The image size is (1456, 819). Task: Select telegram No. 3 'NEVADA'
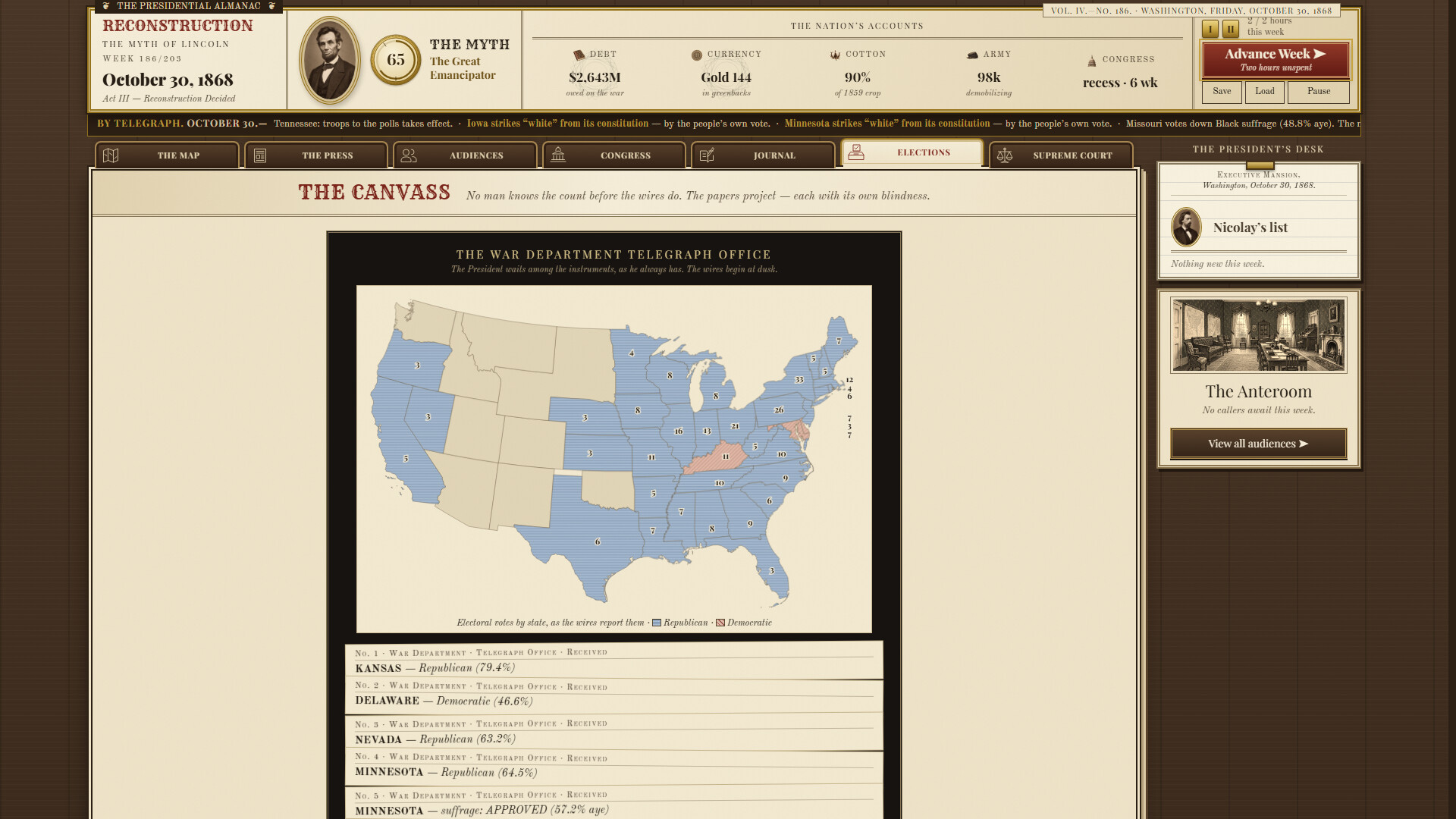(x=614, y=732)
